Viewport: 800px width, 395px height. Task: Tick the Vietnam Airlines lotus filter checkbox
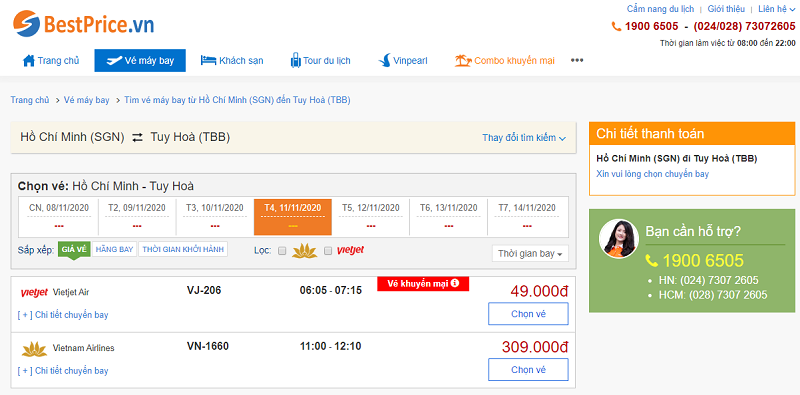[x=282, y=251]
